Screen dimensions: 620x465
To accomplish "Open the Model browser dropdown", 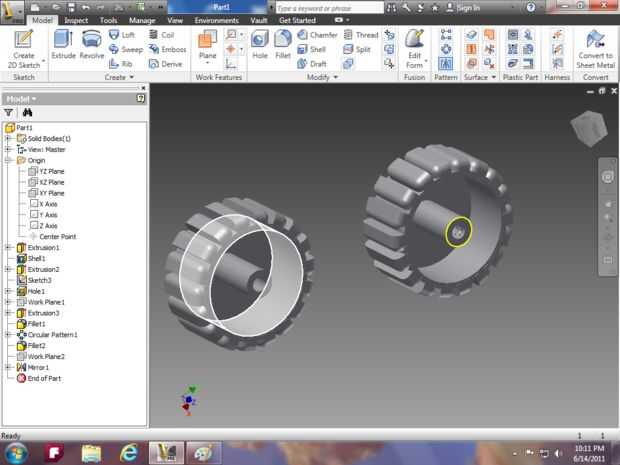I will click(x=21, y=99).
